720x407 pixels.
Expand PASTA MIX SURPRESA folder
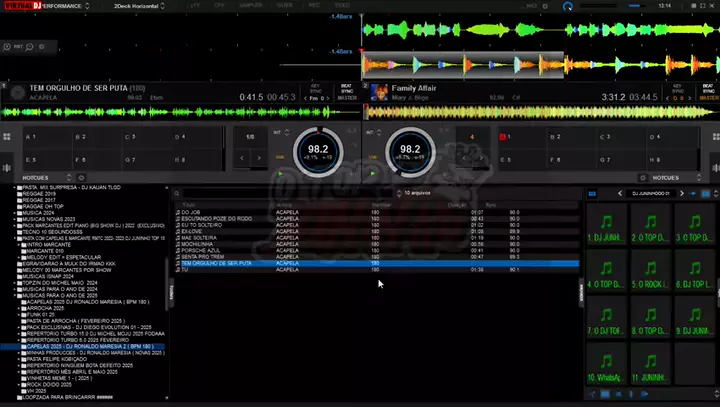pyautogui.click(x=15, y=187)
